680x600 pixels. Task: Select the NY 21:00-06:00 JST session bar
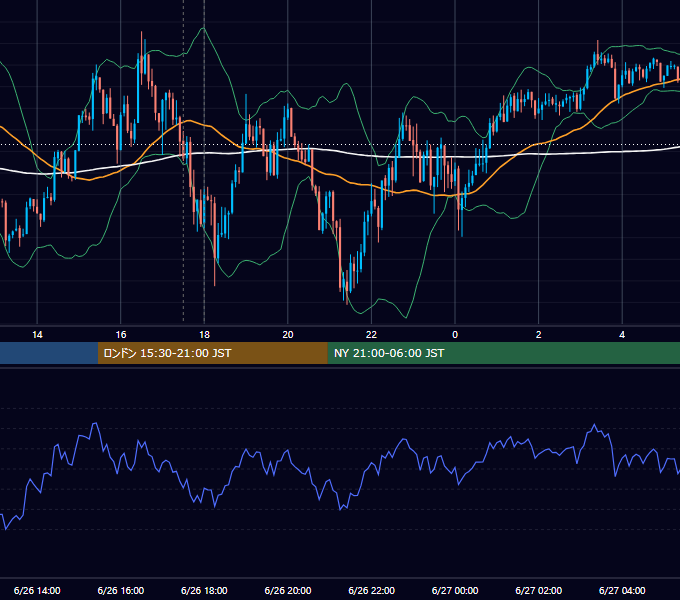(x=503, y=353)
